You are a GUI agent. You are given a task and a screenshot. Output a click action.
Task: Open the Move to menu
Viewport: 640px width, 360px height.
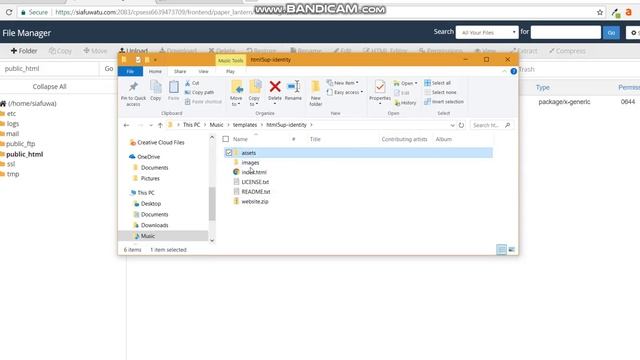coord(236,93)
